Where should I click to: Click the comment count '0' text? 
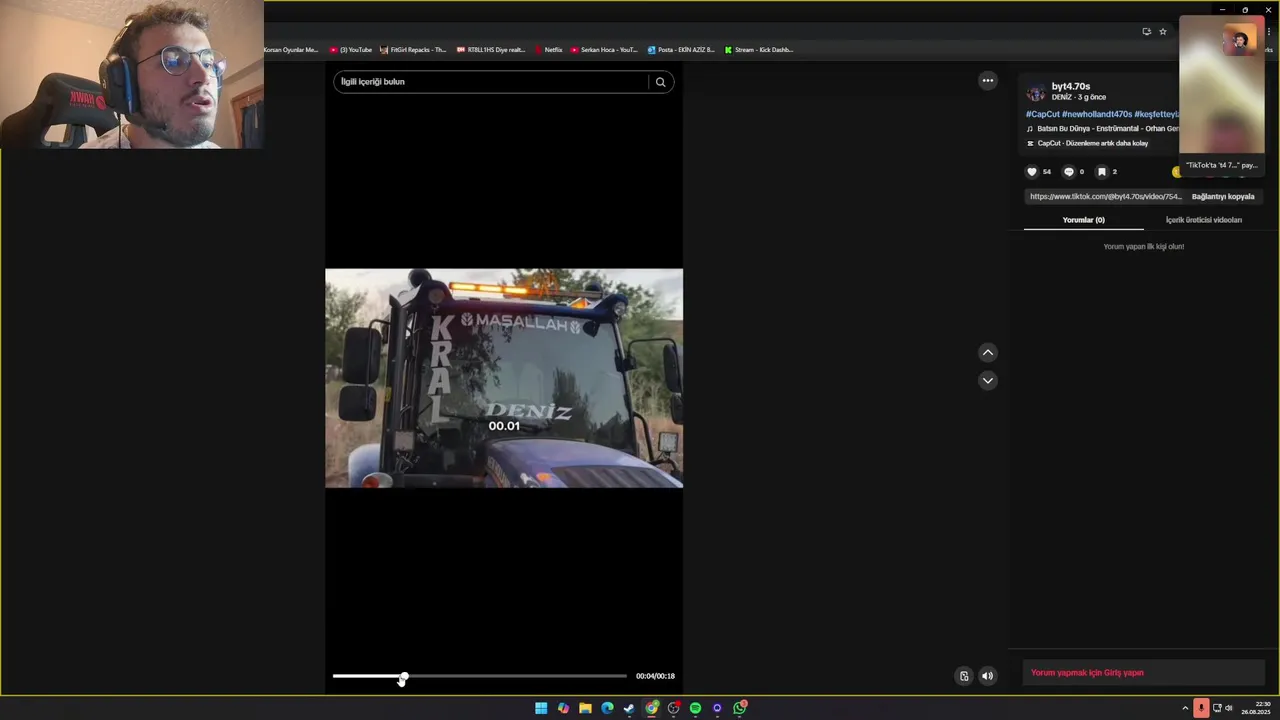(x=1081, y=172)
